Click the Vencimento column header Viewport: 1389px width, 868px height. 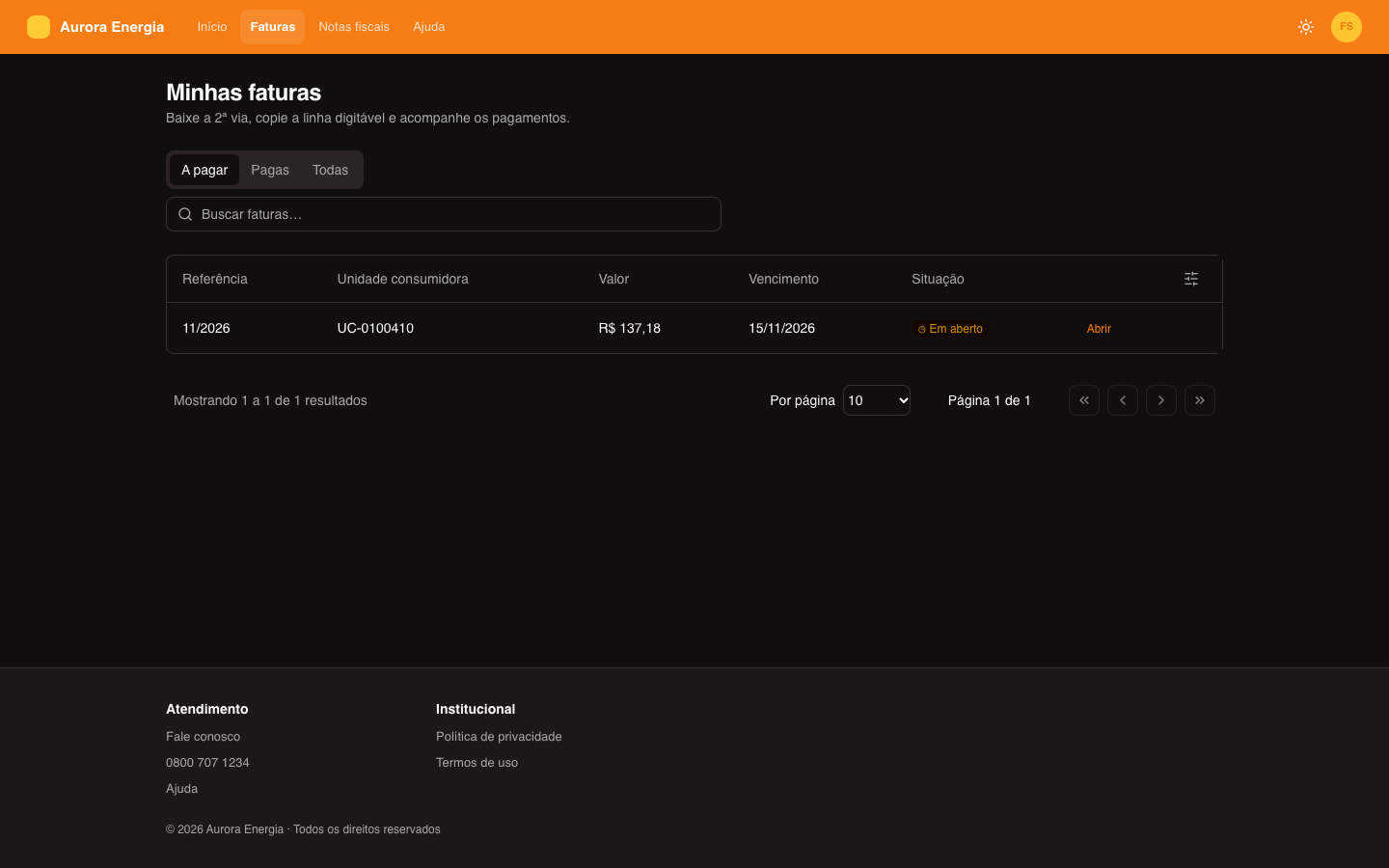783,279
